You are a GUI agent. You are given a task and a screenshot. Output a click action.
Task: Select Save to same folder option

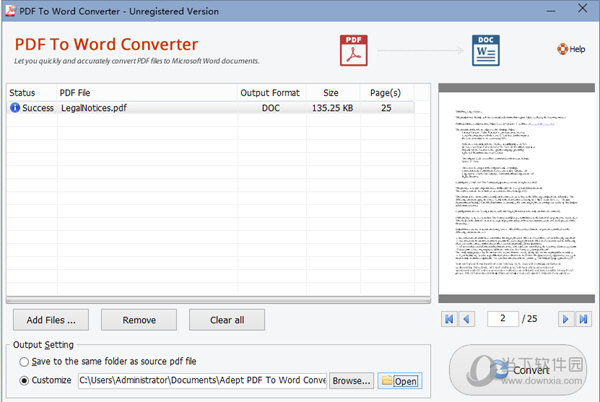24,361
